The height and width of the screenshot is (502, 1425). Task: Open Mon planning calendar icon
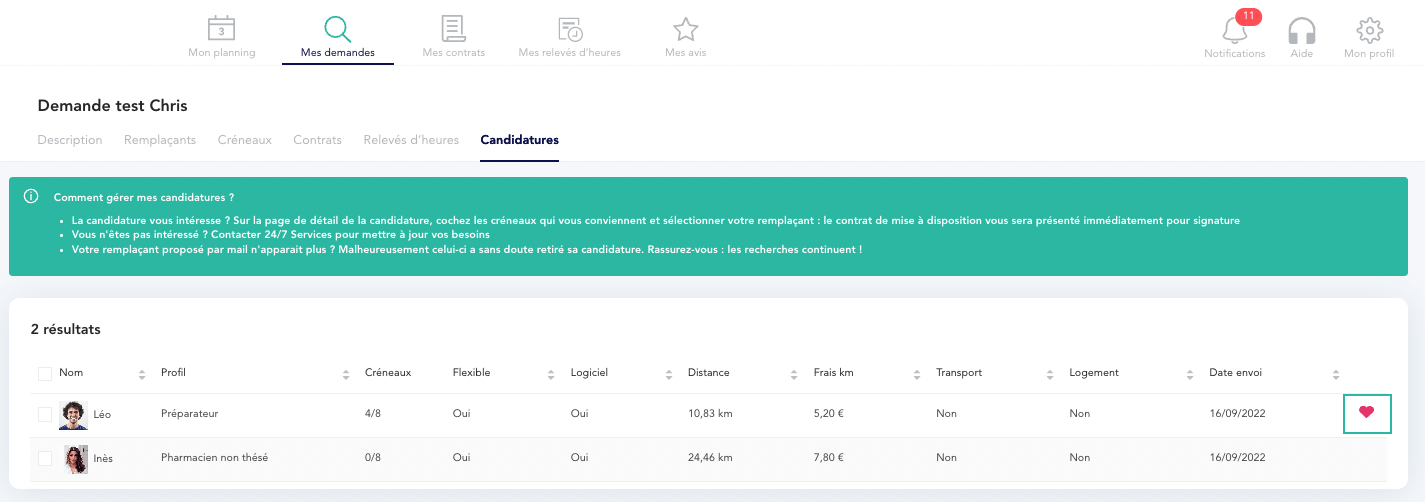tap(221, 28)
